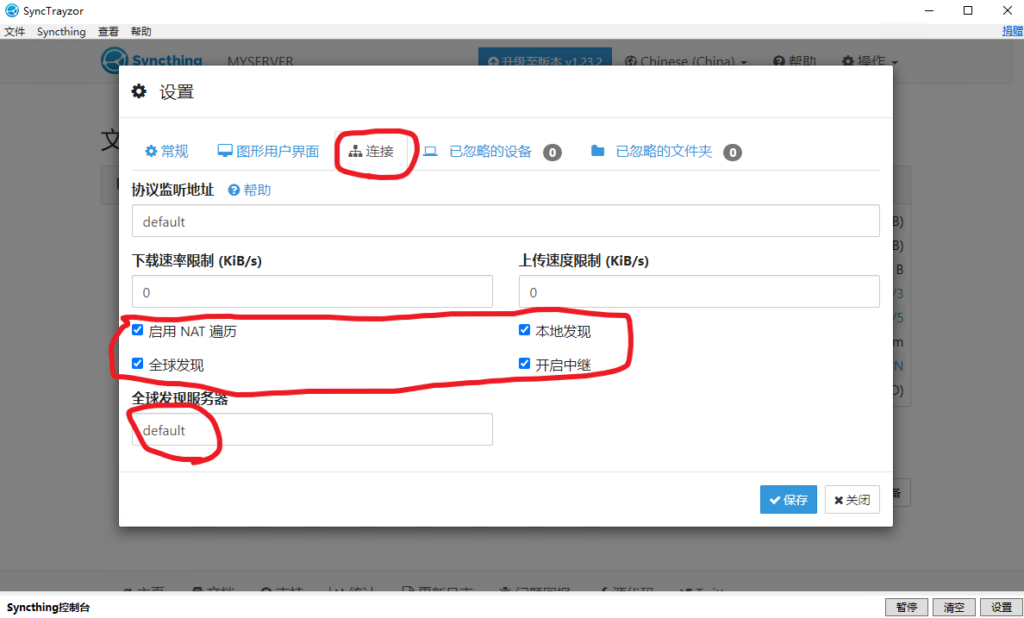Click the 帮助 link in Syncthing header

pos(795,61)
